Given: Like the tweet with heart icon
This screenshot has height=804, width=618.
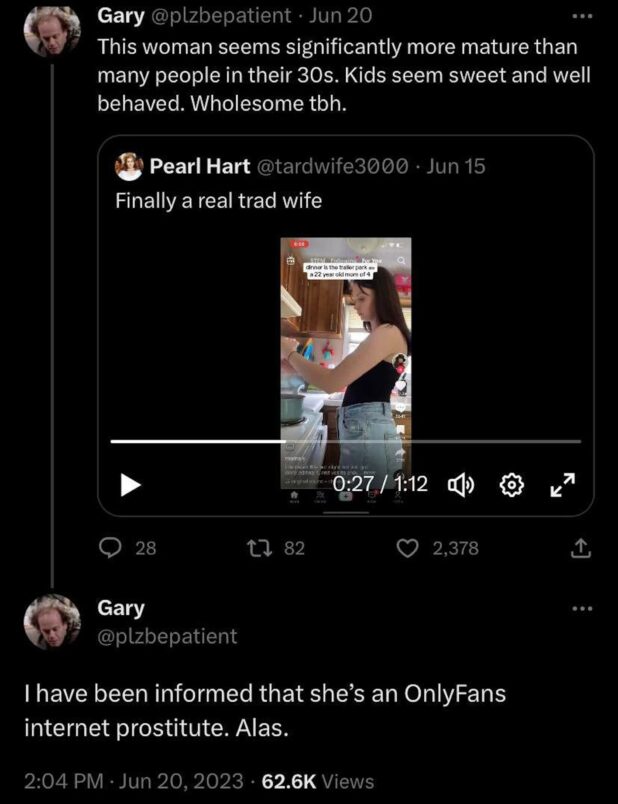Looking at the screenshot, I should pos(407,547).
